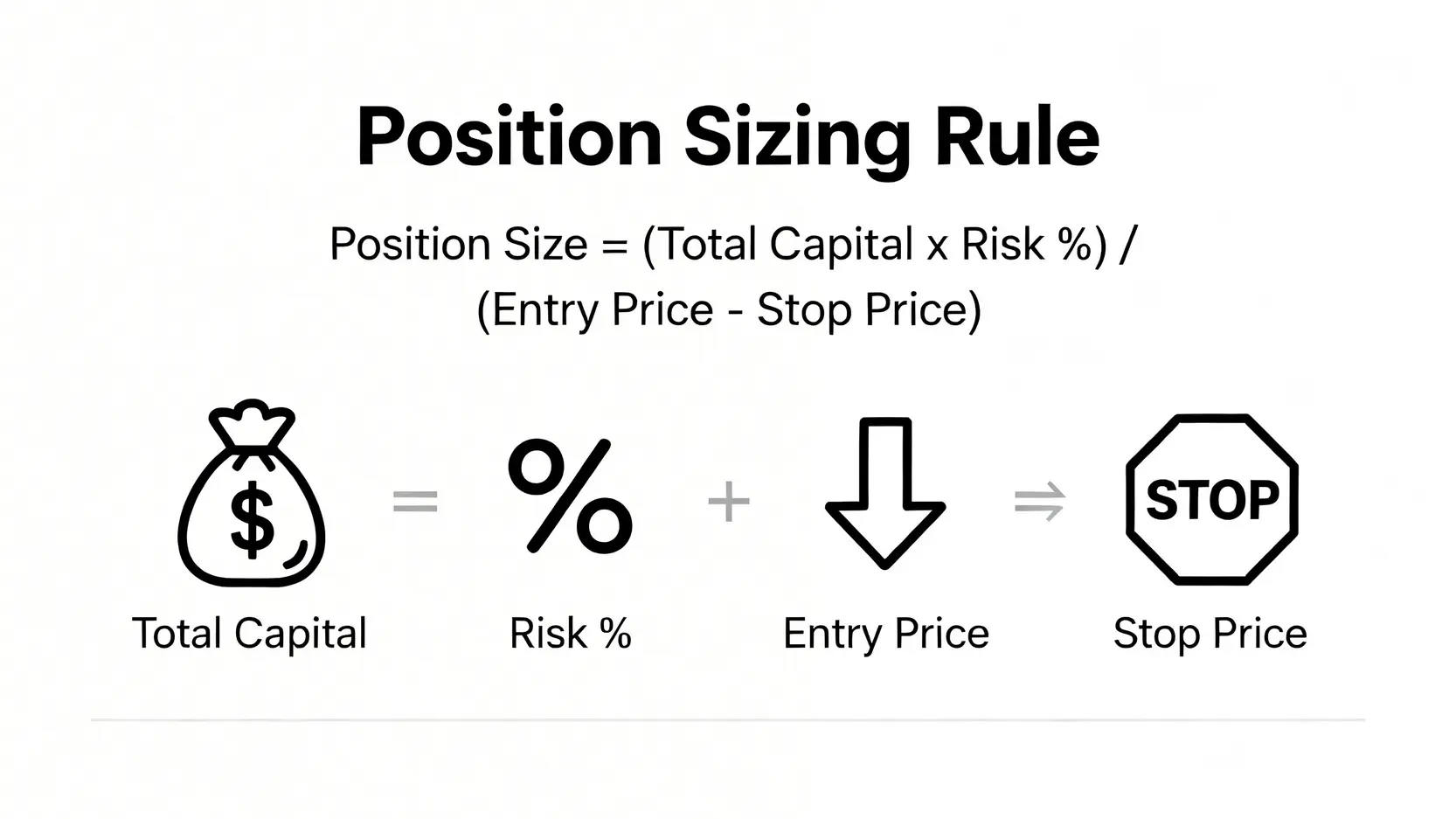Screen dimensions: 1456x819
Task: Click the slash ending the first formula line
Action: (1127, 244)
